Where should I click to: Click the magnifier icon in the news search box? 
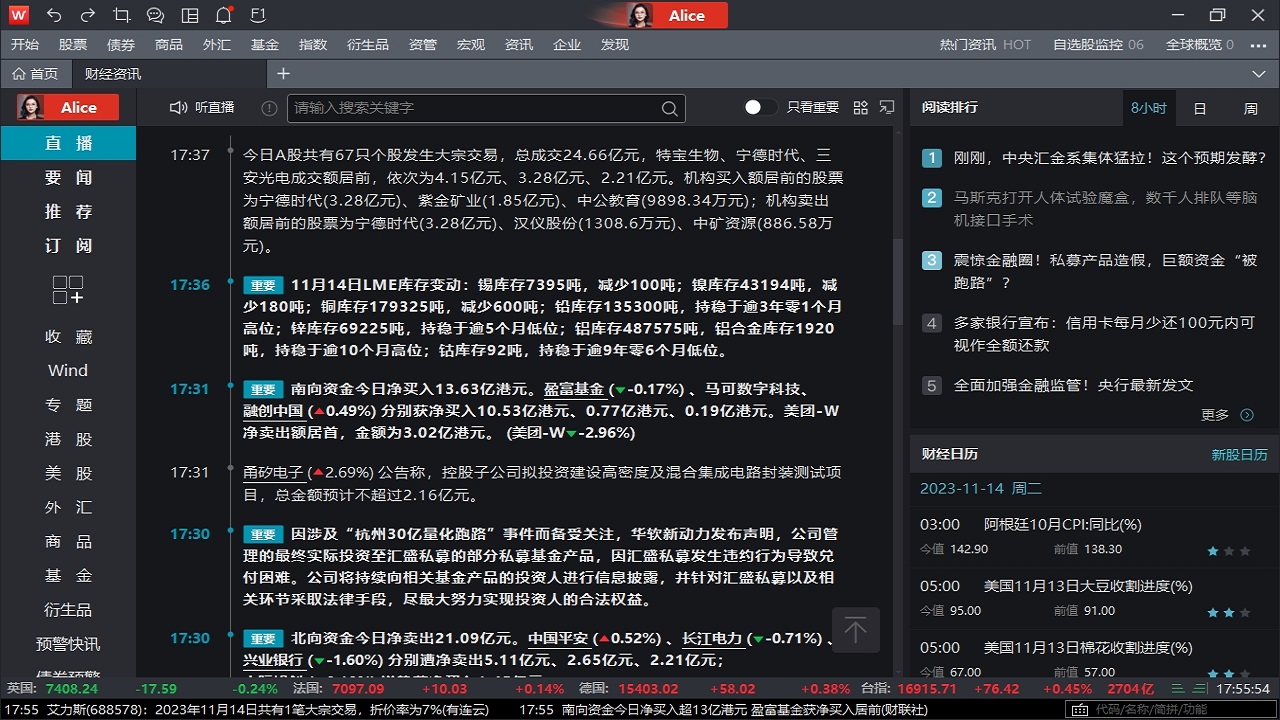point(669,108)
